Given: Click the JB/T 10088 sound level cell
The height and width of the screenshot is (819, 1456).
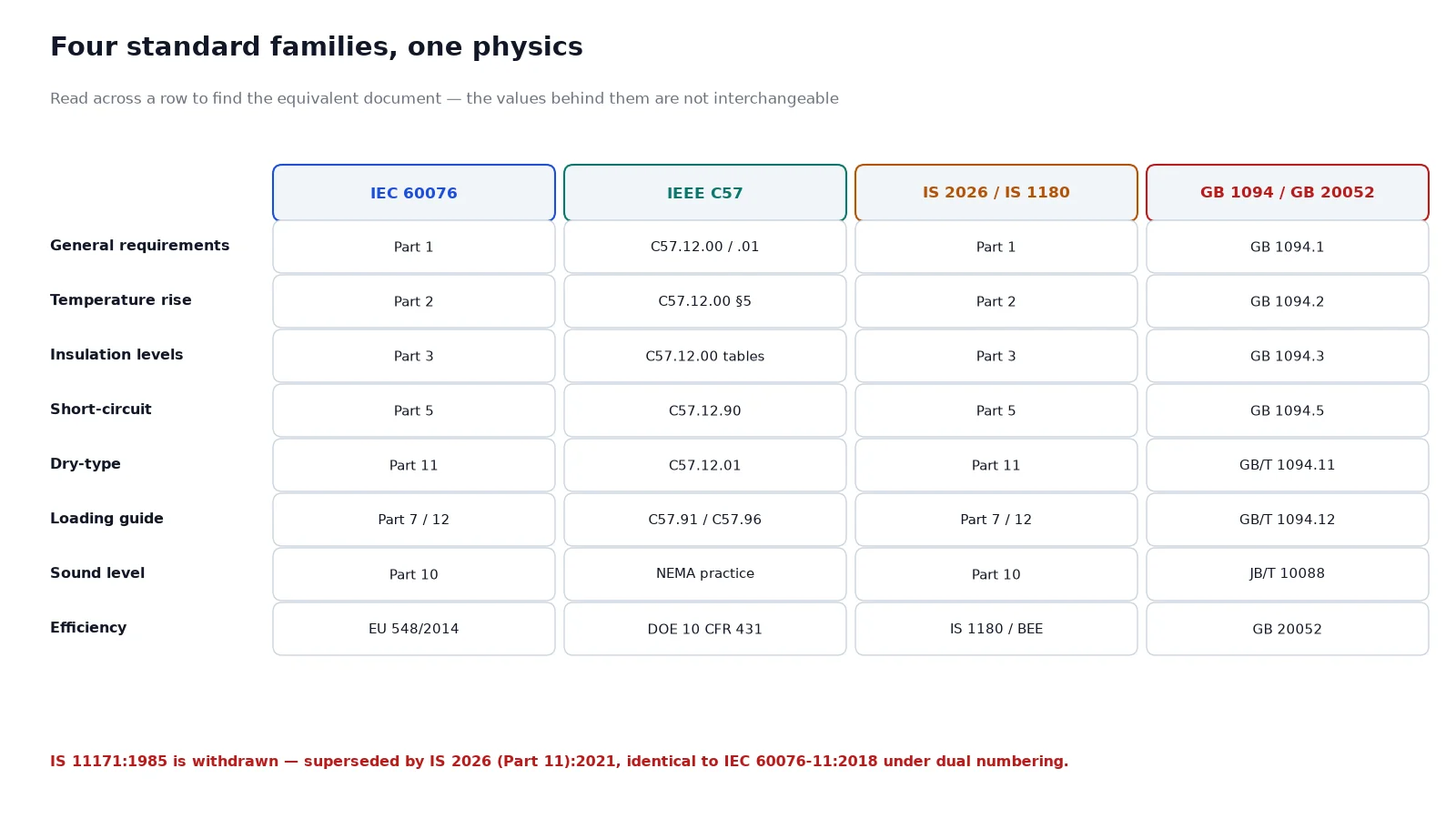Looking at the screenshot, I should 1288,574.
